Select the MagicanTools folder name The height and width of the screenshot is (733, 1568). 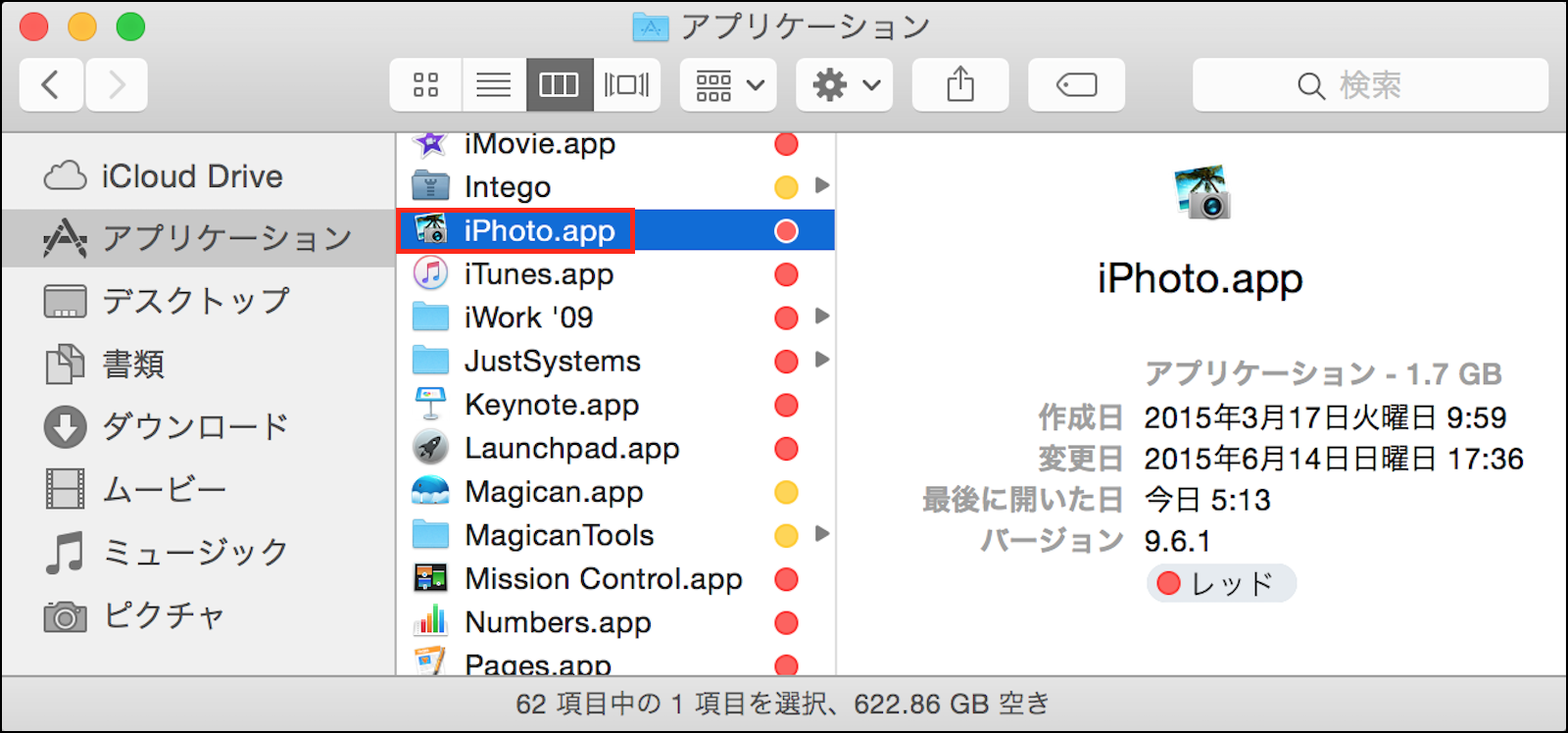point(560,535)
